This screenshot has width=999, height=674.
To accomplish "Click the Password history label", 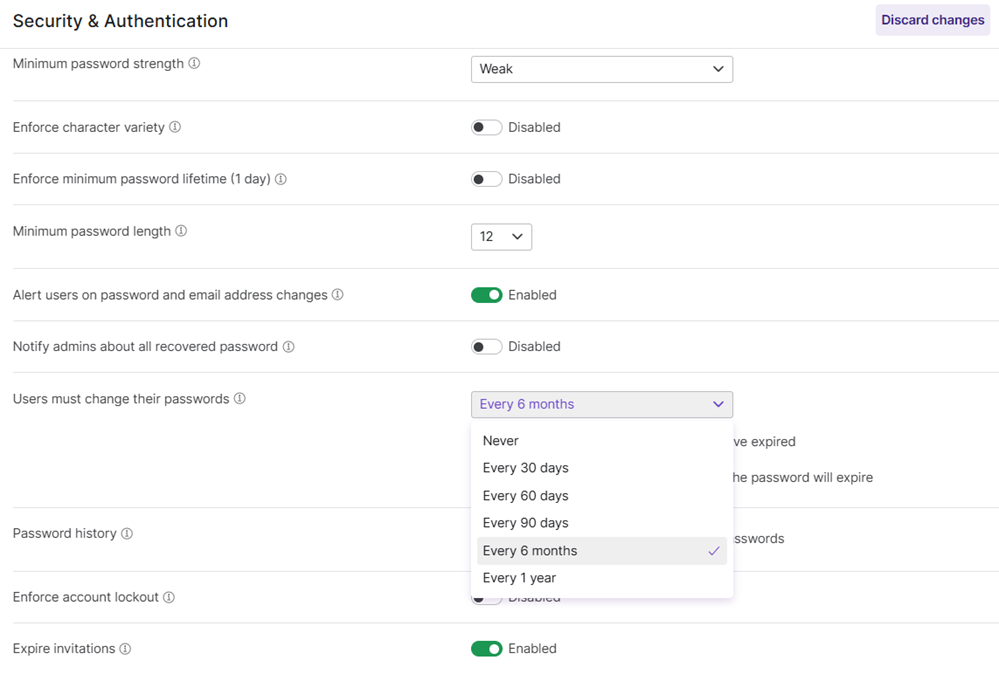I will tap(64, 533).
